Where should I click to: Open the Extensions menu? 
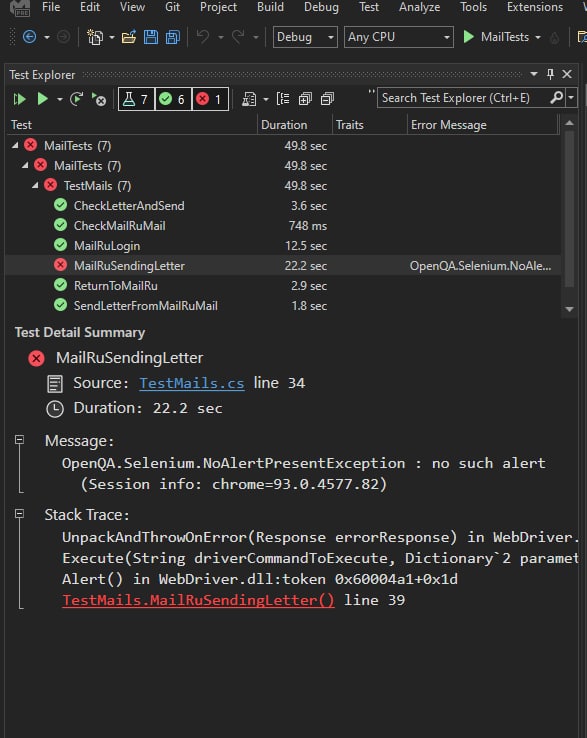coord(535,7)
